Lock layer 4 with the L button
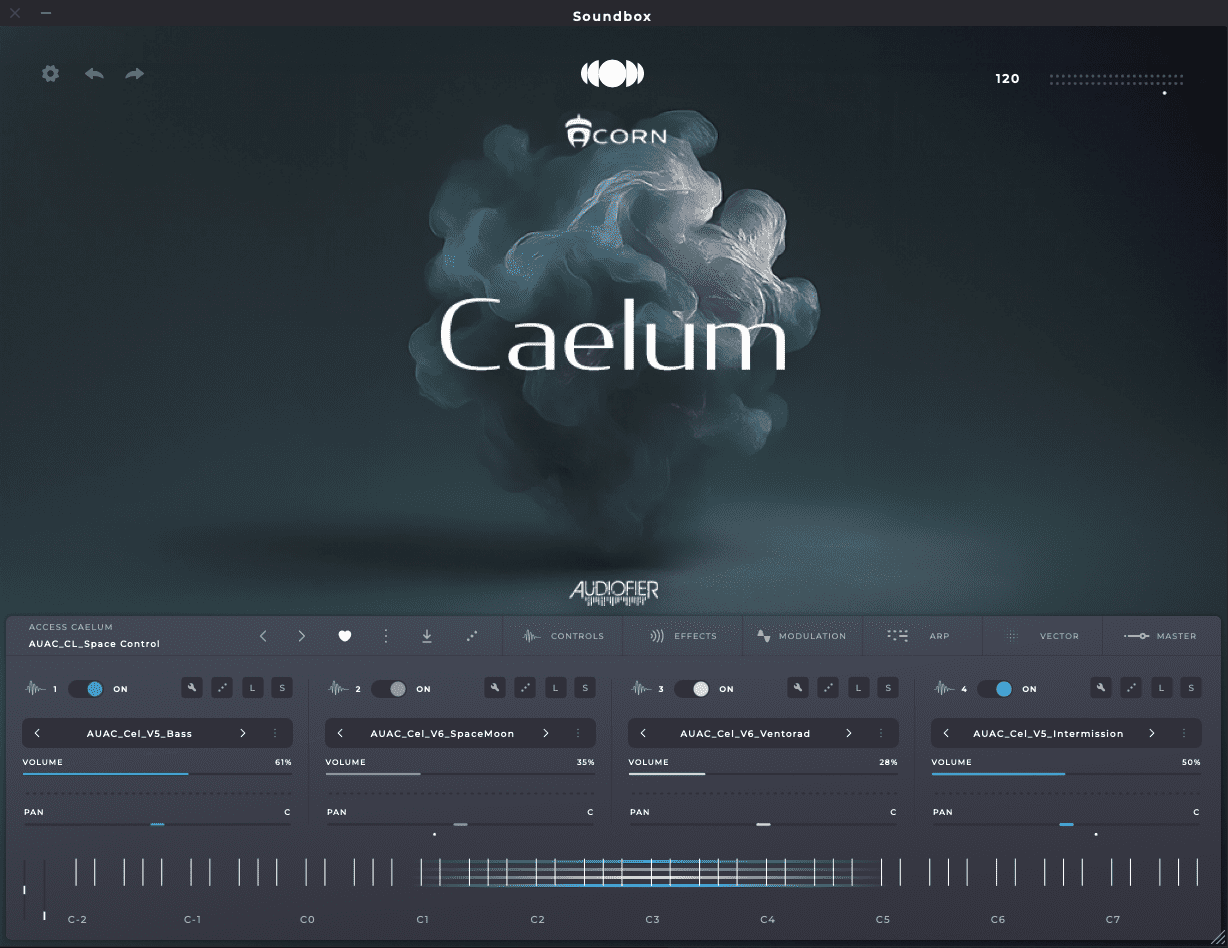 tap(1161, 688)
